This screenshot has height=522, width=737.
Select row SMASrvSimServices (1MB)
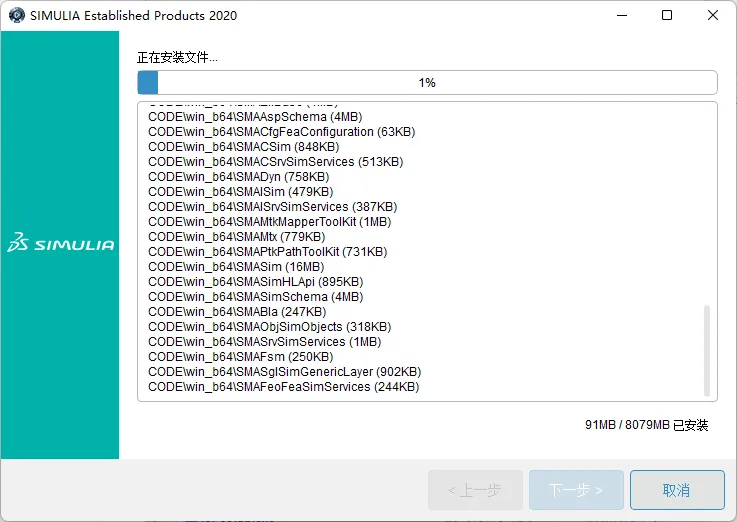(x=265, y=342)
